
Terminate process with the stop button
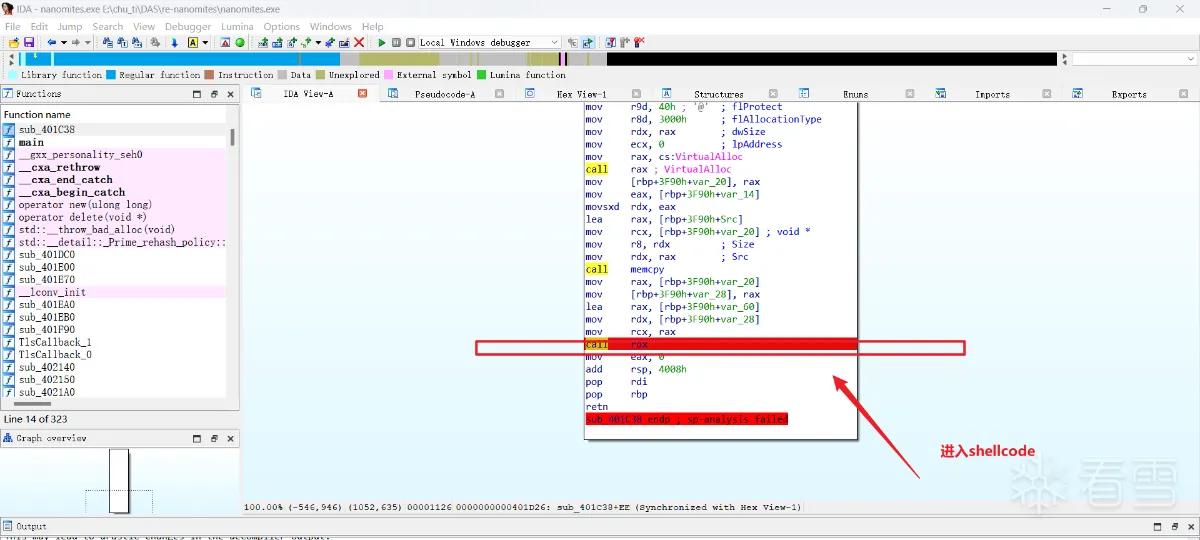pyautogui.click(x=410, y=43)
